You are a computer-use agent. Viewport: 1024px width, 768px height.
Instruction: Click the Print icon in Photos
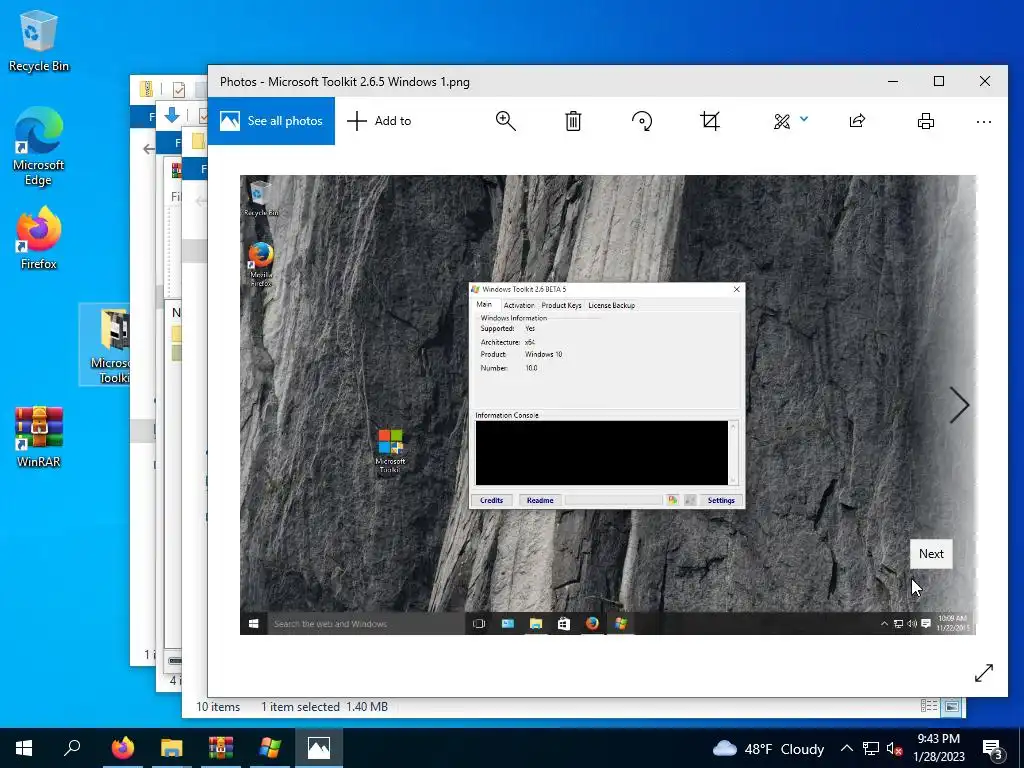(x=925, y=121)
